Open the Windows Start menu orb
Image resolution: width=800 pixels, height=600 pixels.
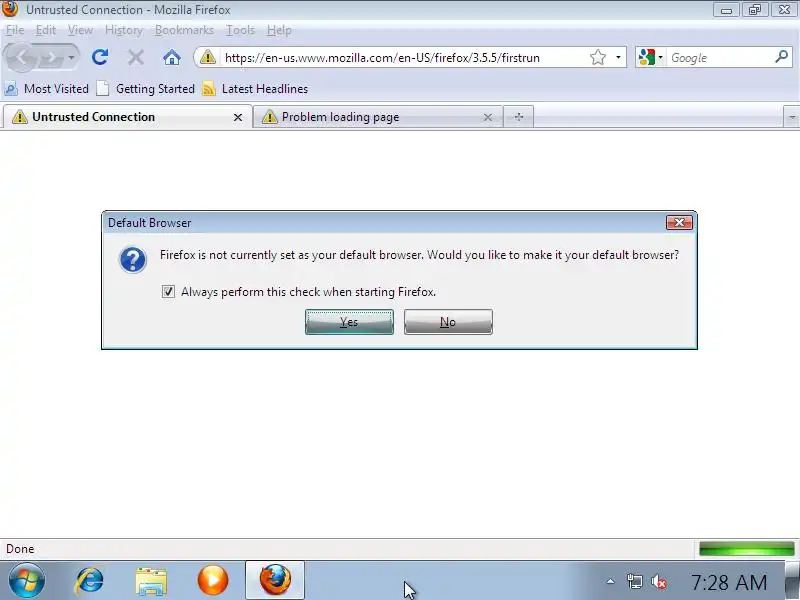point(27,581)
